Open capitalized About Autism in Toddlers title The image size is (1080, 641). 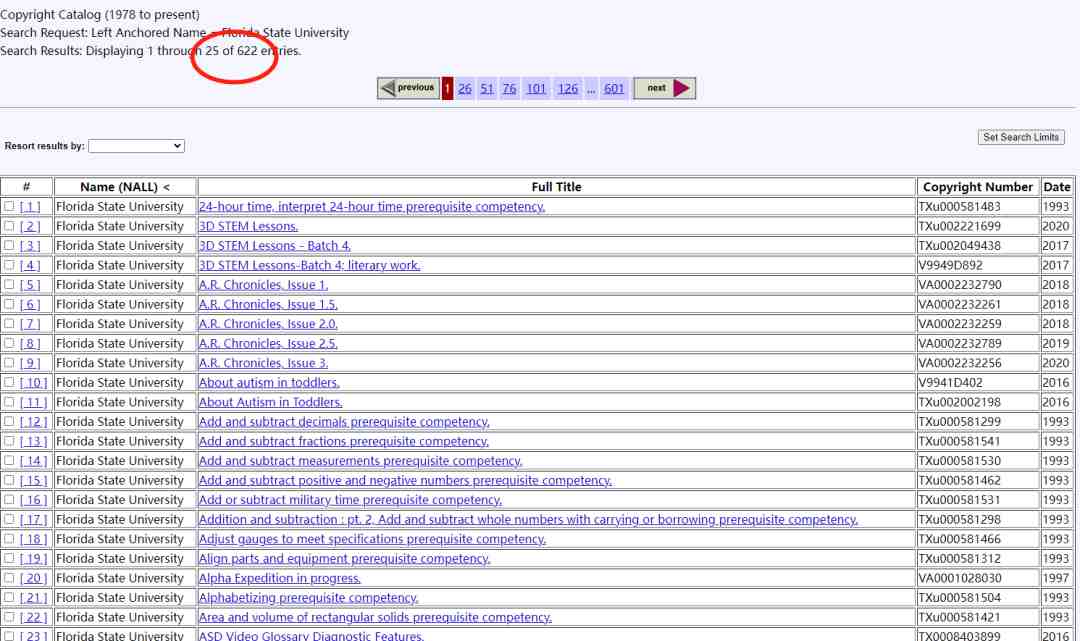(271, 402)
